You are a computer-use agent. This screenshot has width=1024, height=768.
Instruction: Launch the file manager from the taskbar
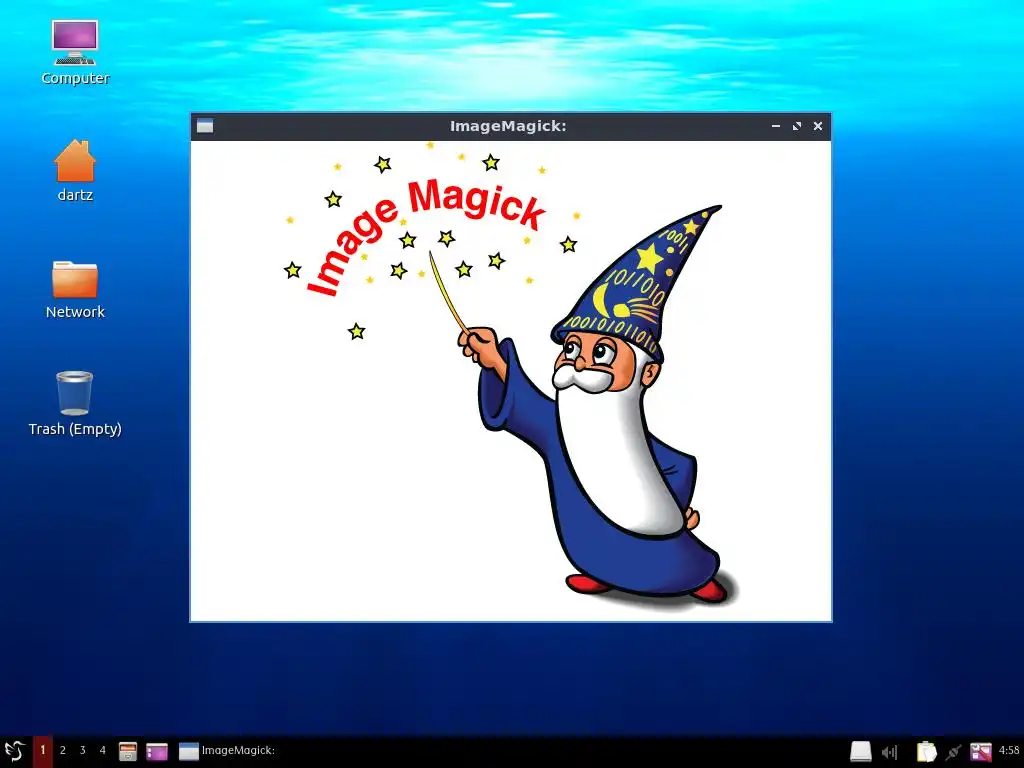click(x=128, y=752)
